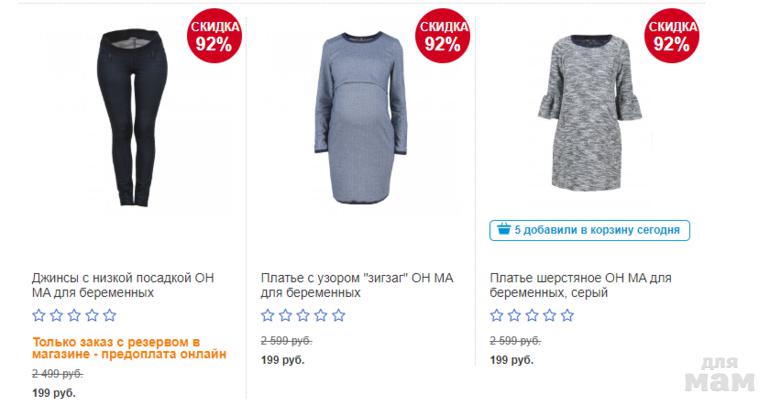Click the basket icon in the cart notice
770x406 pixels.
click(x=503, y=230)
